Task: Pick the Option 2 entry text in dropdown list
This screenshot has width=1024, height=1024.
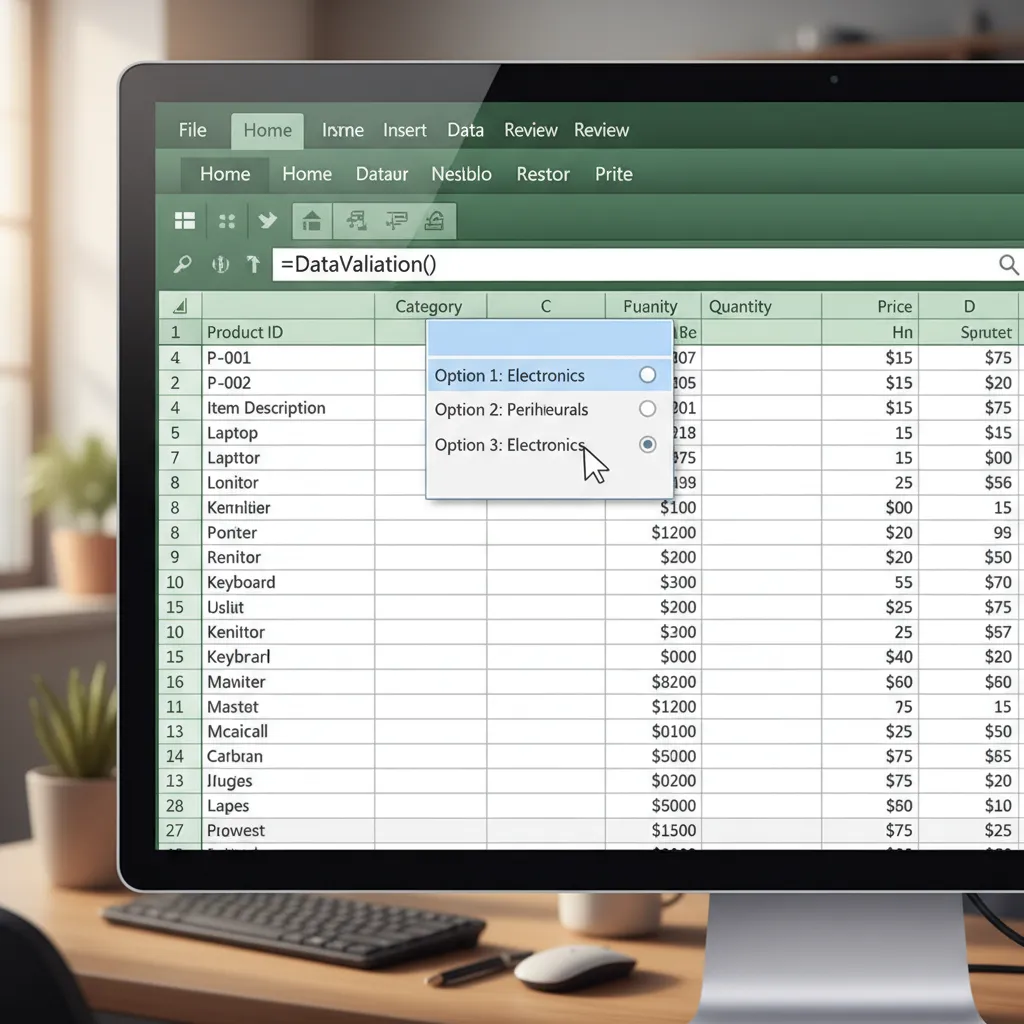Action: [x=511, y=410]
